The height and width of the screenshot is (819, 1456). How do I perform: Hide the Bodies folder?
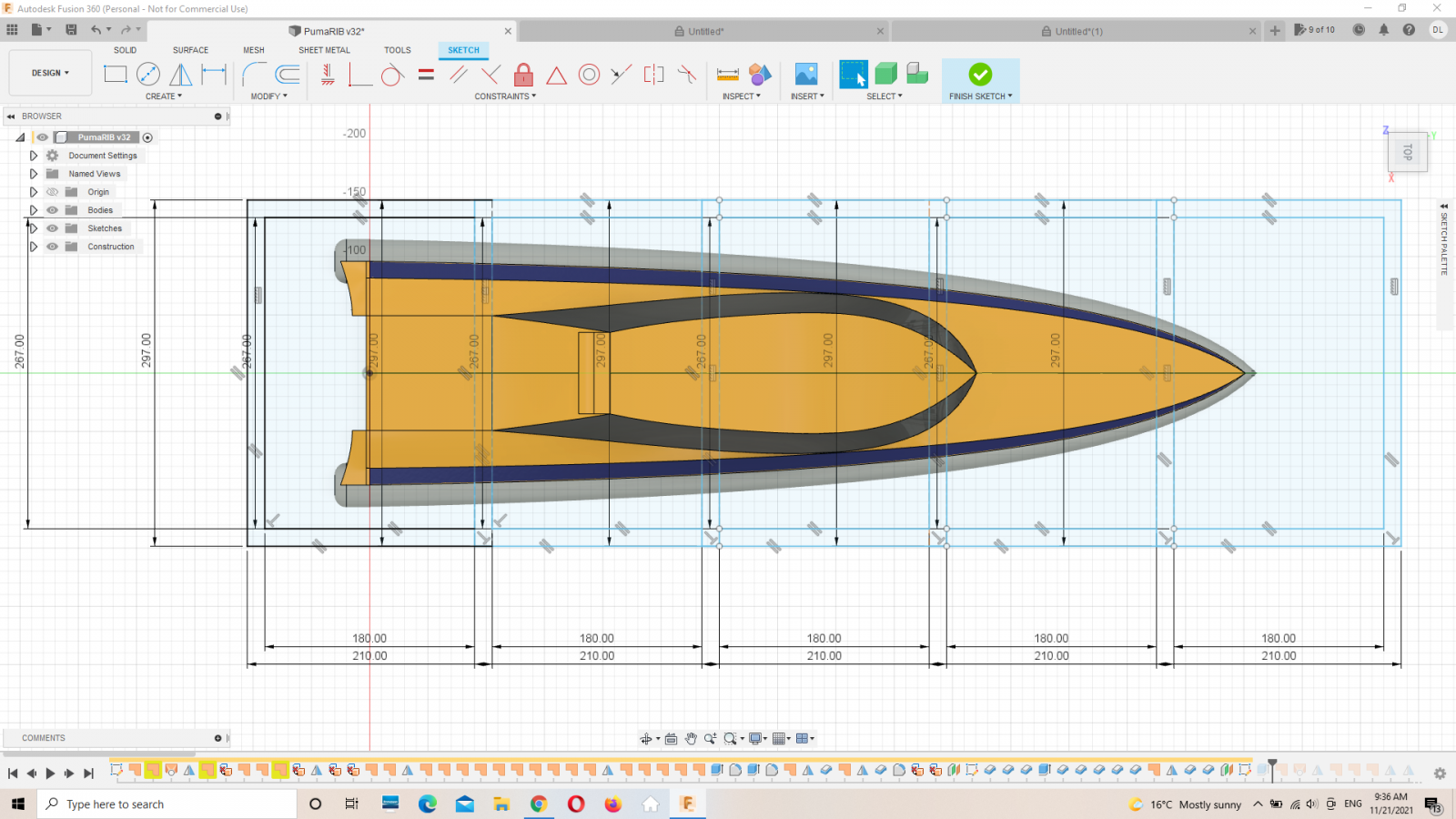point(52,210)
